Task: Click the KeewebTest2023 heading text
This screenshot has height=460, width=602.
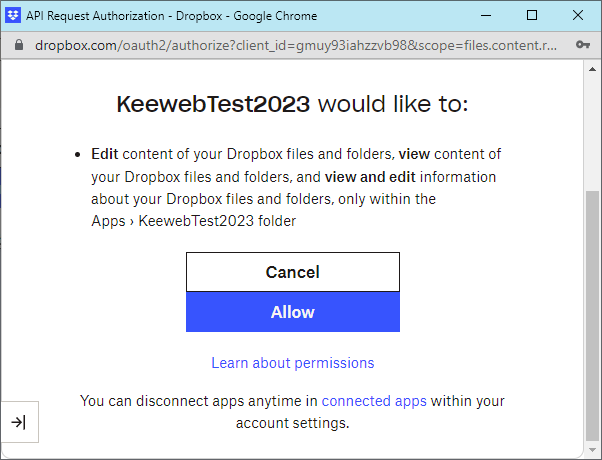Action: click(x=213, y=105)
